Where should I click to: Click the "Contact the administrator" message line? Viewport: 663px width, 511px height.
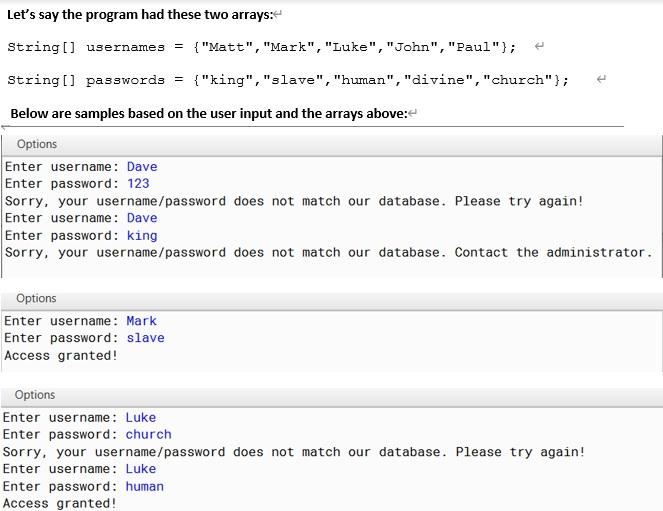(329, 252)
